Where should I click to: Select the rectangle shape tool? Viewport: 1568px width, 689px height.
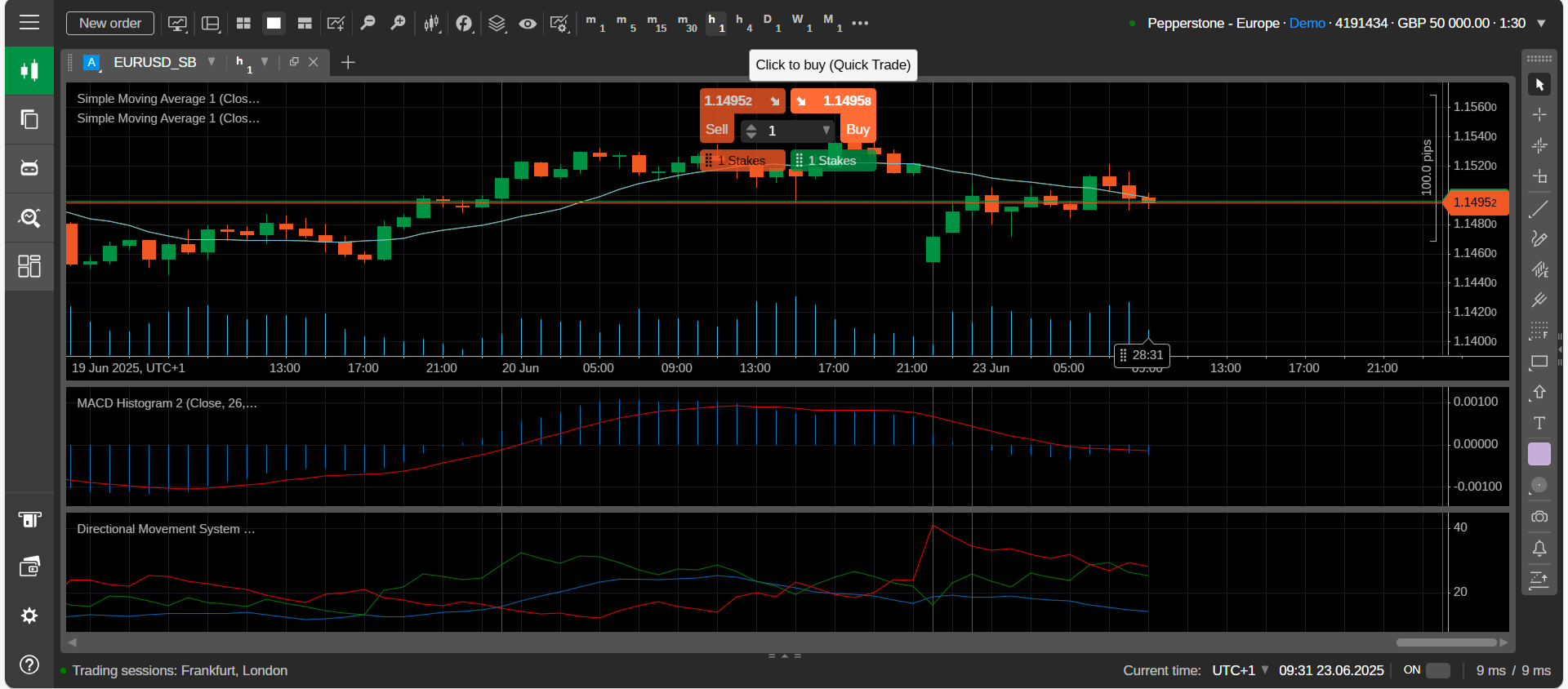pyautogui.click(x=1539, y=362)
